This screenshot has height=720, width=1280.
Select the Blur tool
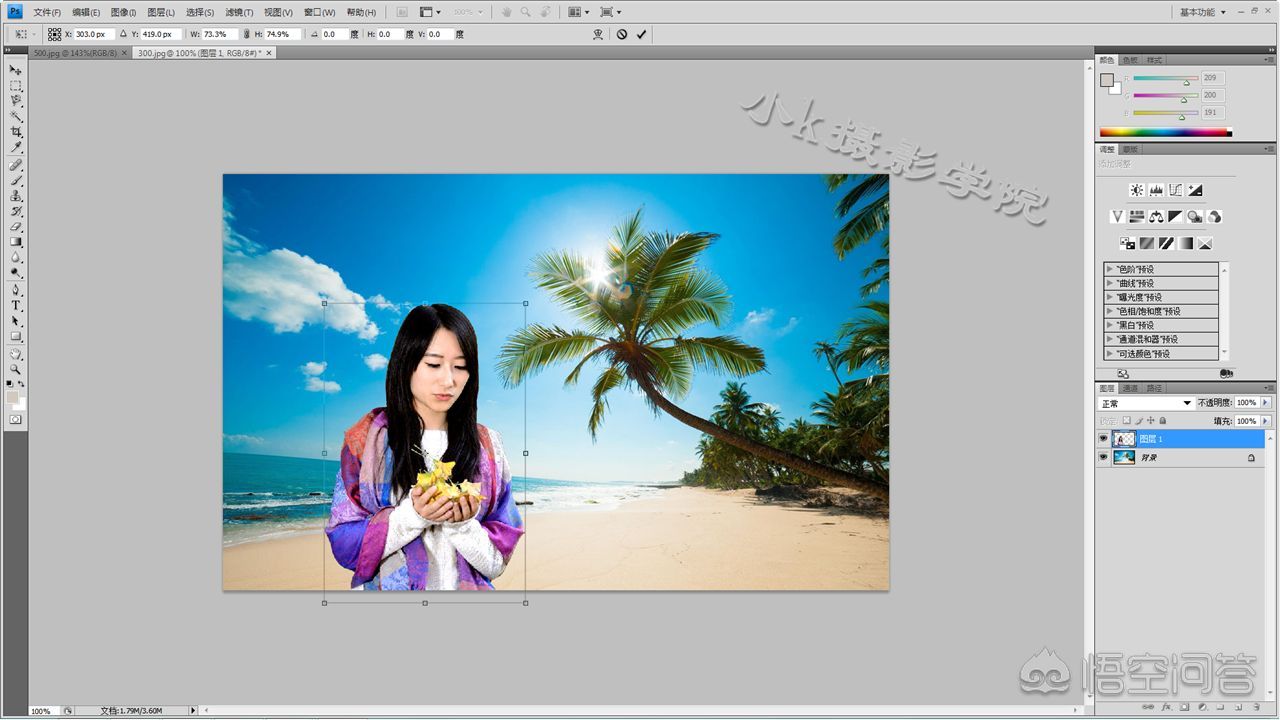coord(16,257)
